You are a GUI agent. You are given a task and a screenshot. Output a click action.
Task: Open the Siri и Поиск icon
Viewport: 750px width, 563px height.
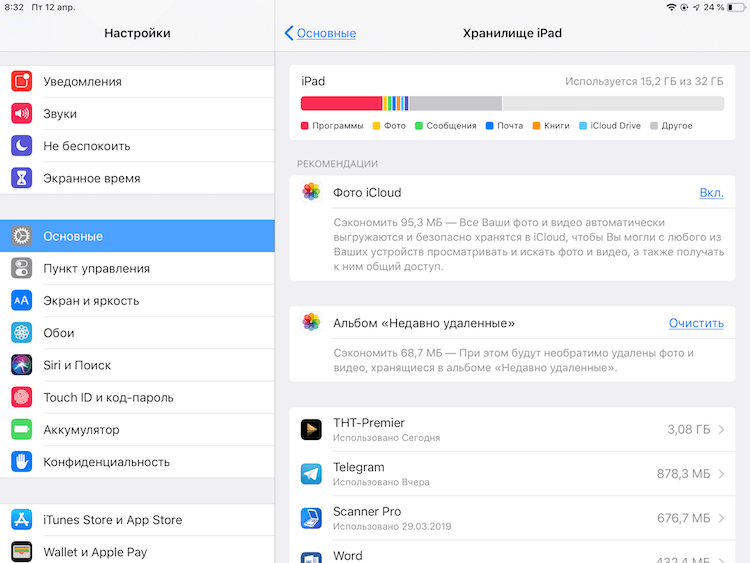[x=22, y=365]
